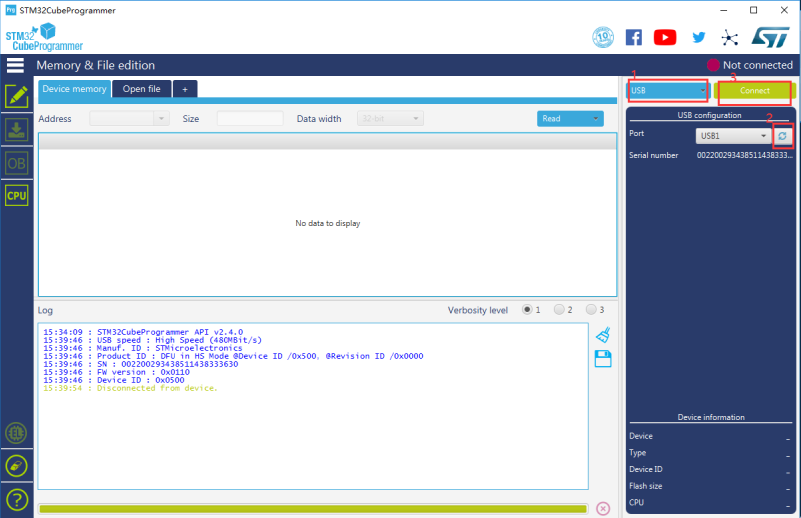Open the ST community network icon

pos(729,37)
